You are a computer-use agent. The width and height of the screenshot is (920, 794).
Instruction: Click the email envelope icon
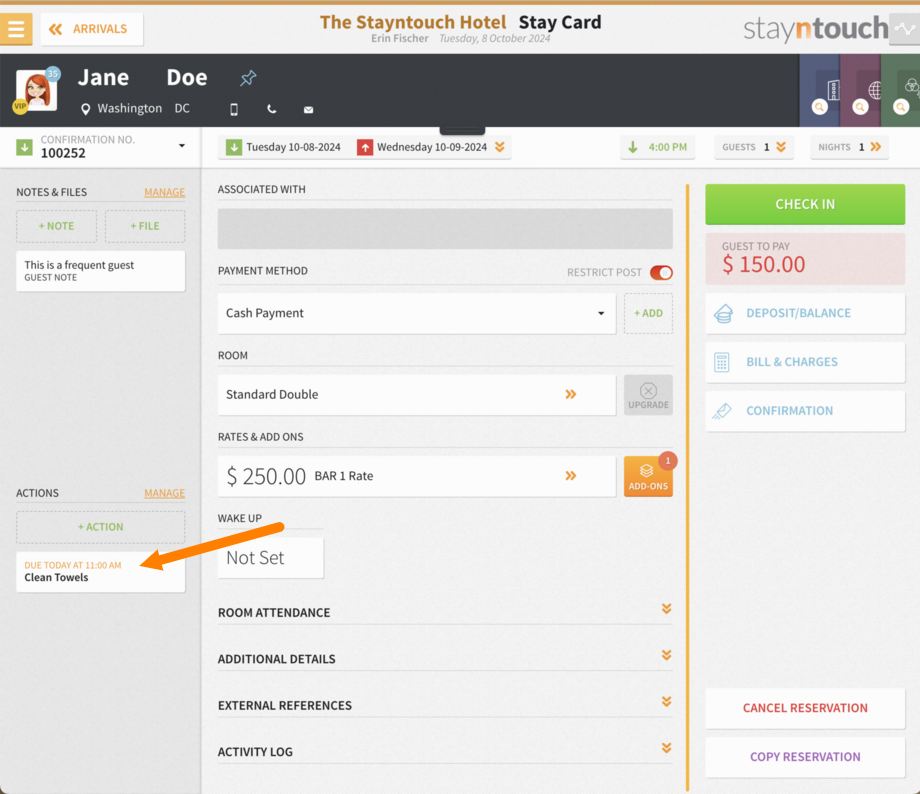[x=309, y=110]
